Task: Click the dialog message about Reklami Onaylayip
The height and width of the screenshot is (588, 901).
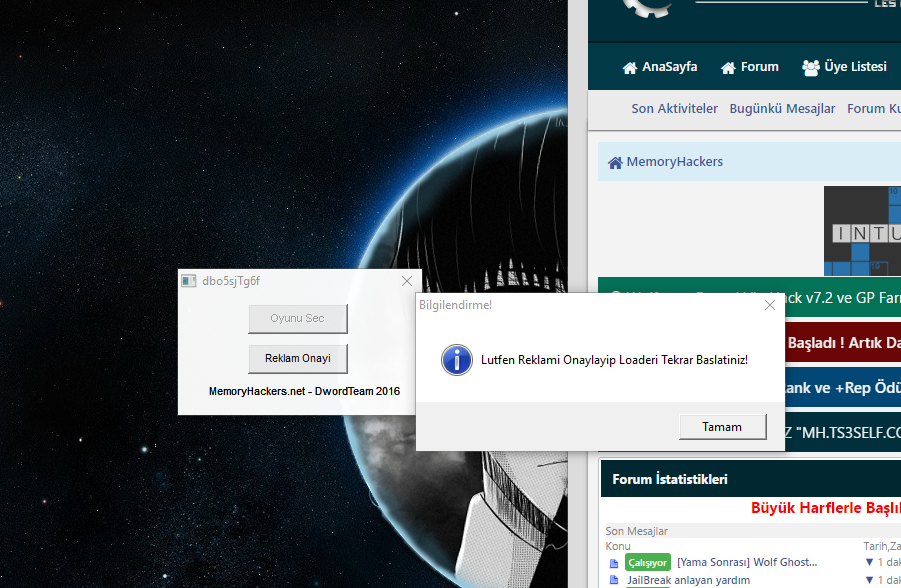Action: click(x=614, y=360)
